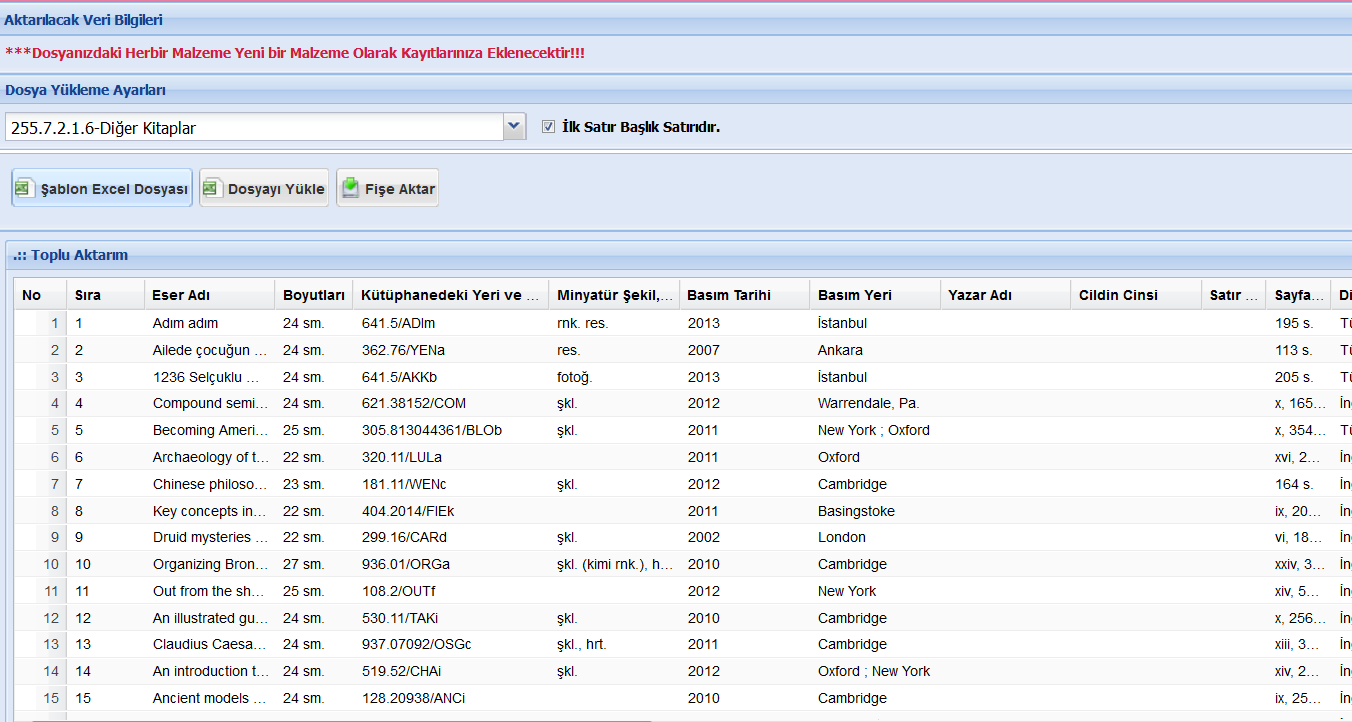Open the 255.7.2.1.6-Diğer Kitaplar dropdown arrow
Screen dimensions: 1352x722
click(x=514, y=127)
